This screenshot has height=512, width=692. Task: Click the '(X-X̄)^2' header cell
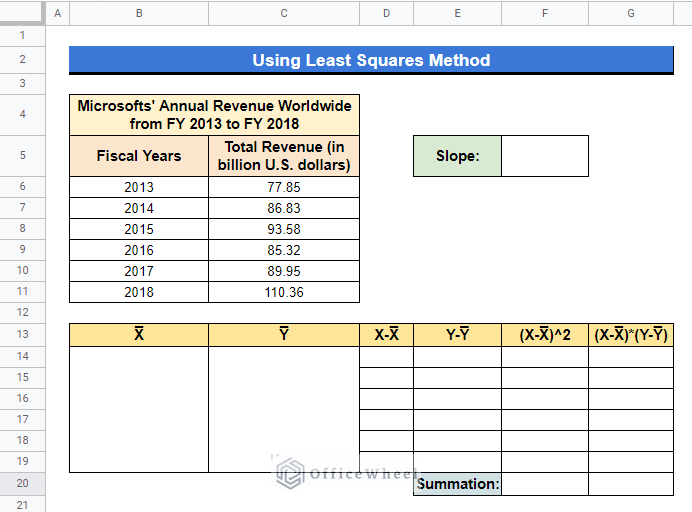pos(545,335)
